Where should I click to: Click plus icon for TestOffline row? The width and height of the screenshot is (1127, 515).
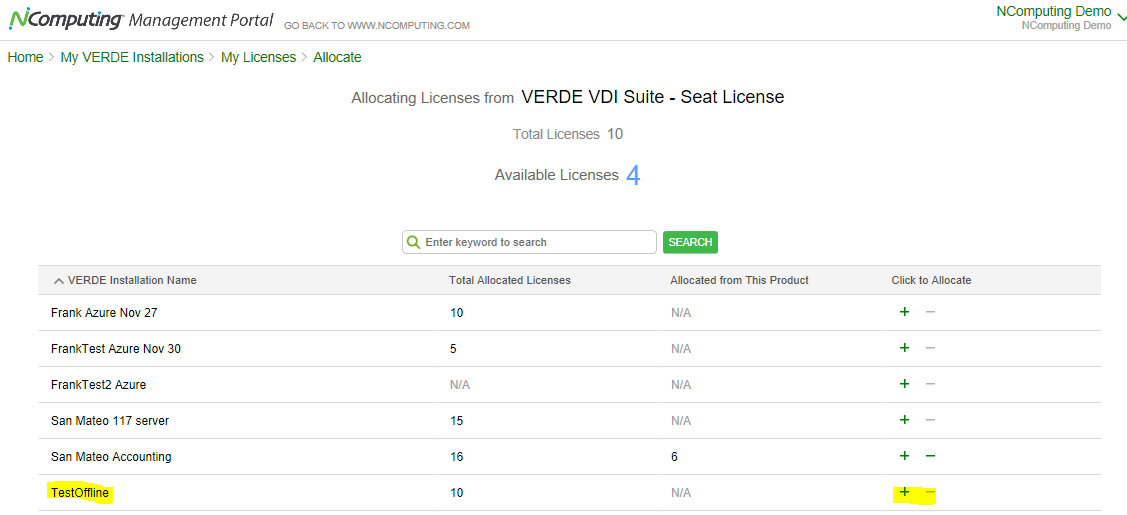(904, 492)
